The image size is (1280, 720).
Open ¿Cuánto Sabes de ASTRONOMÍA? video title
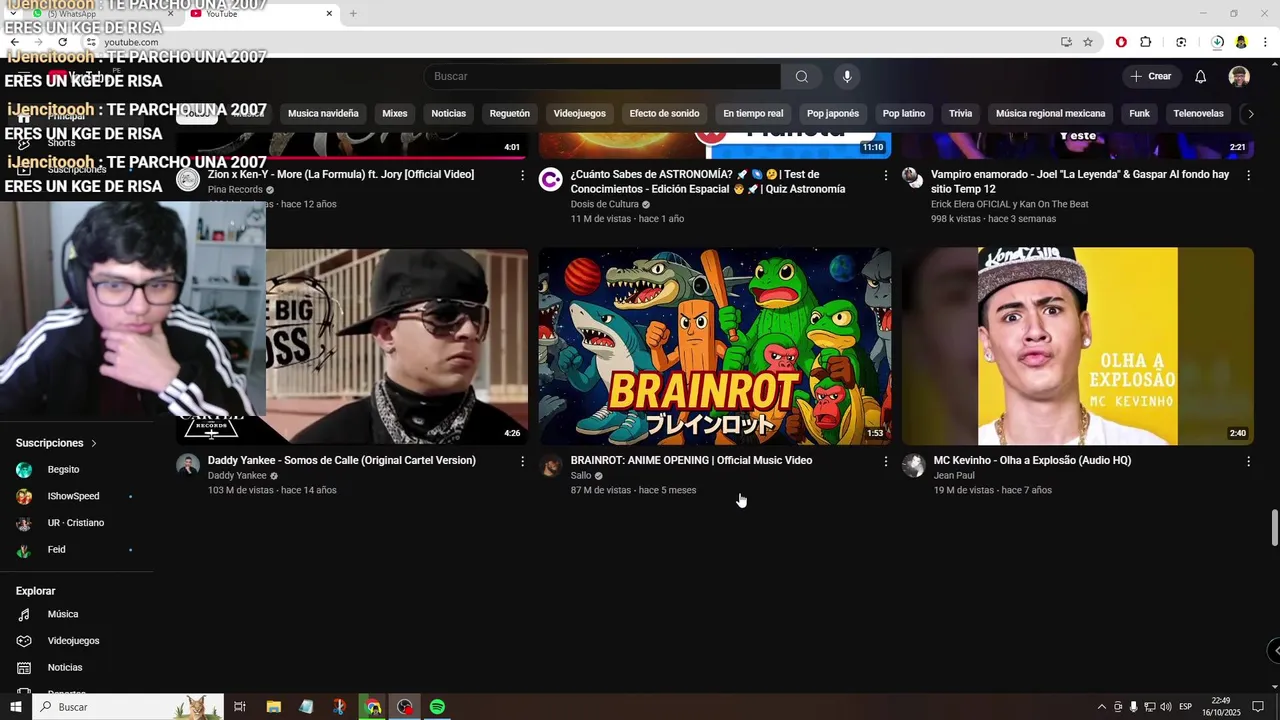point(708,181)
